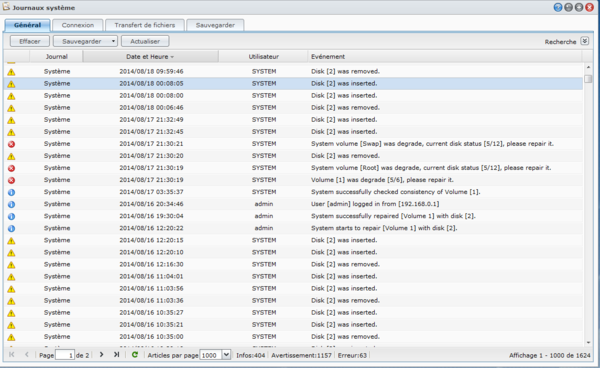Select event 'System successfully repaired [Volume 1] with disk [2].'
The height and width of the screenshot is (368, 600).
393,216
